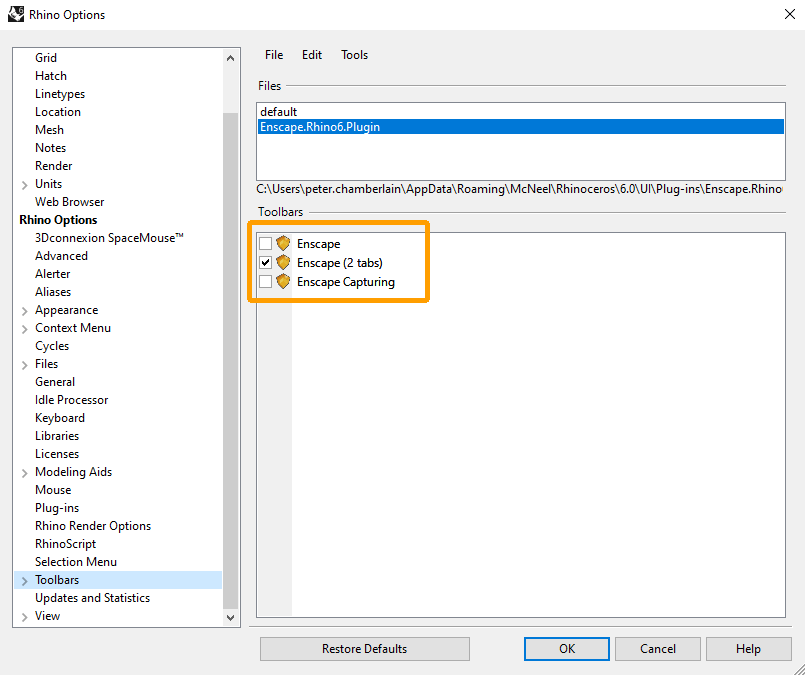The width and height of the screenshot is (805, 675).
Task: Expand the Appearance tree node
Action: click(24, 310)
